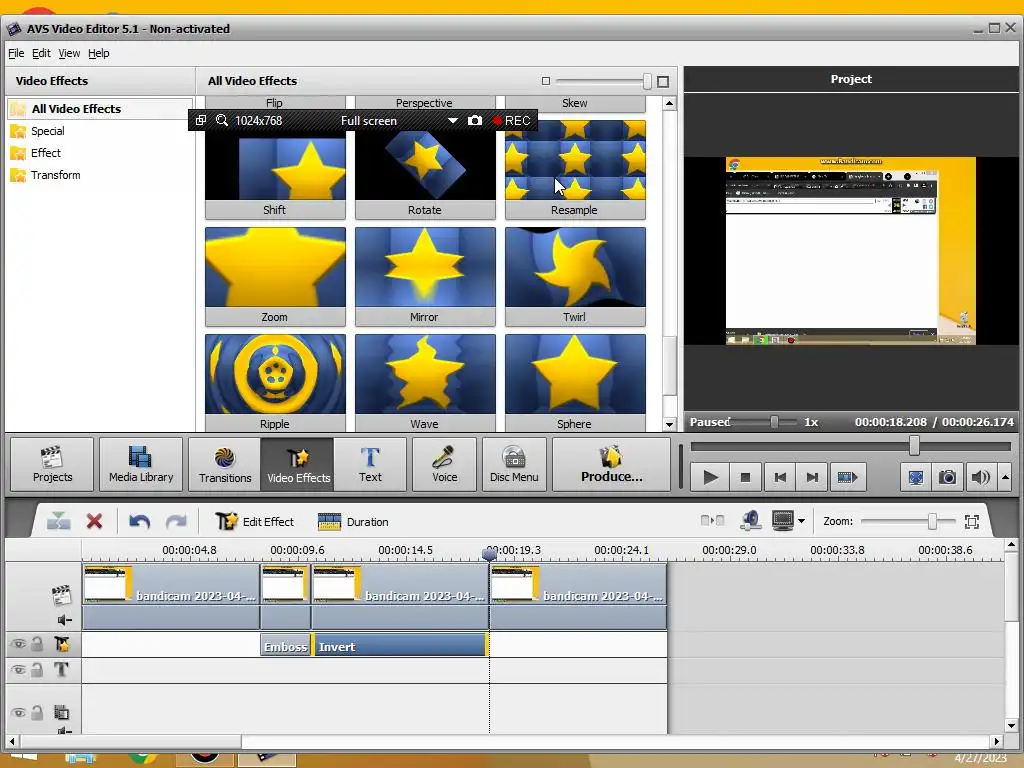1024x768 pixels.
Task: Open the Transitions panel
Action: coord(225,464)
